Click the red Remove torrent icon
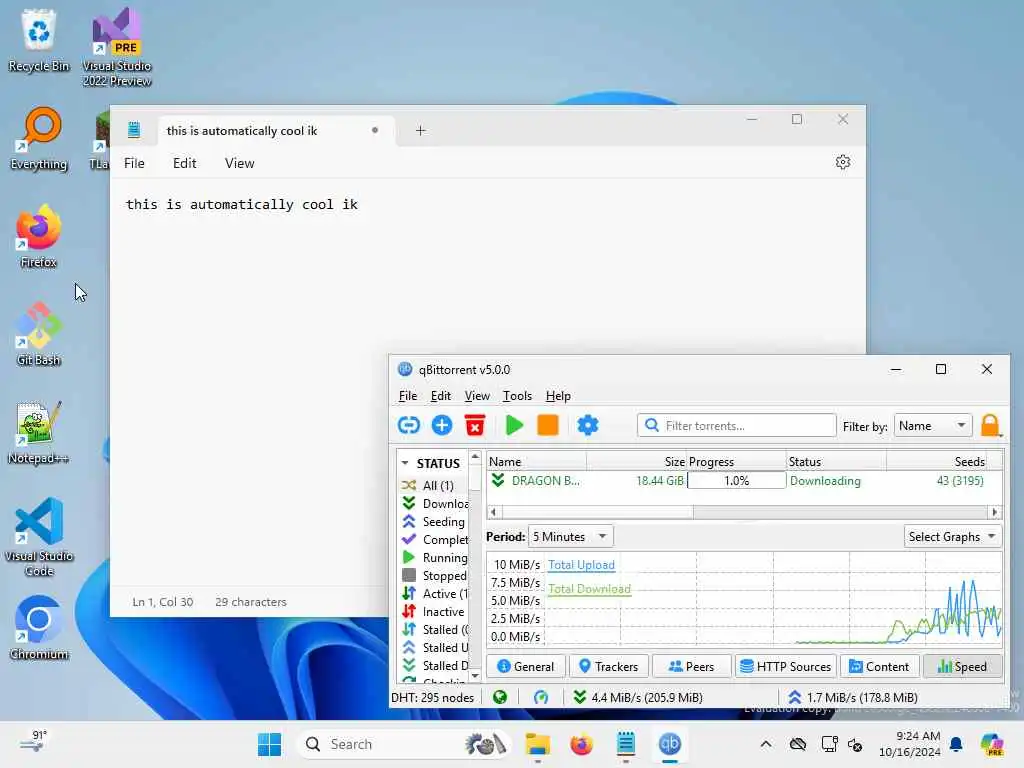1024x768 pixels. click(x=475, y=426)
